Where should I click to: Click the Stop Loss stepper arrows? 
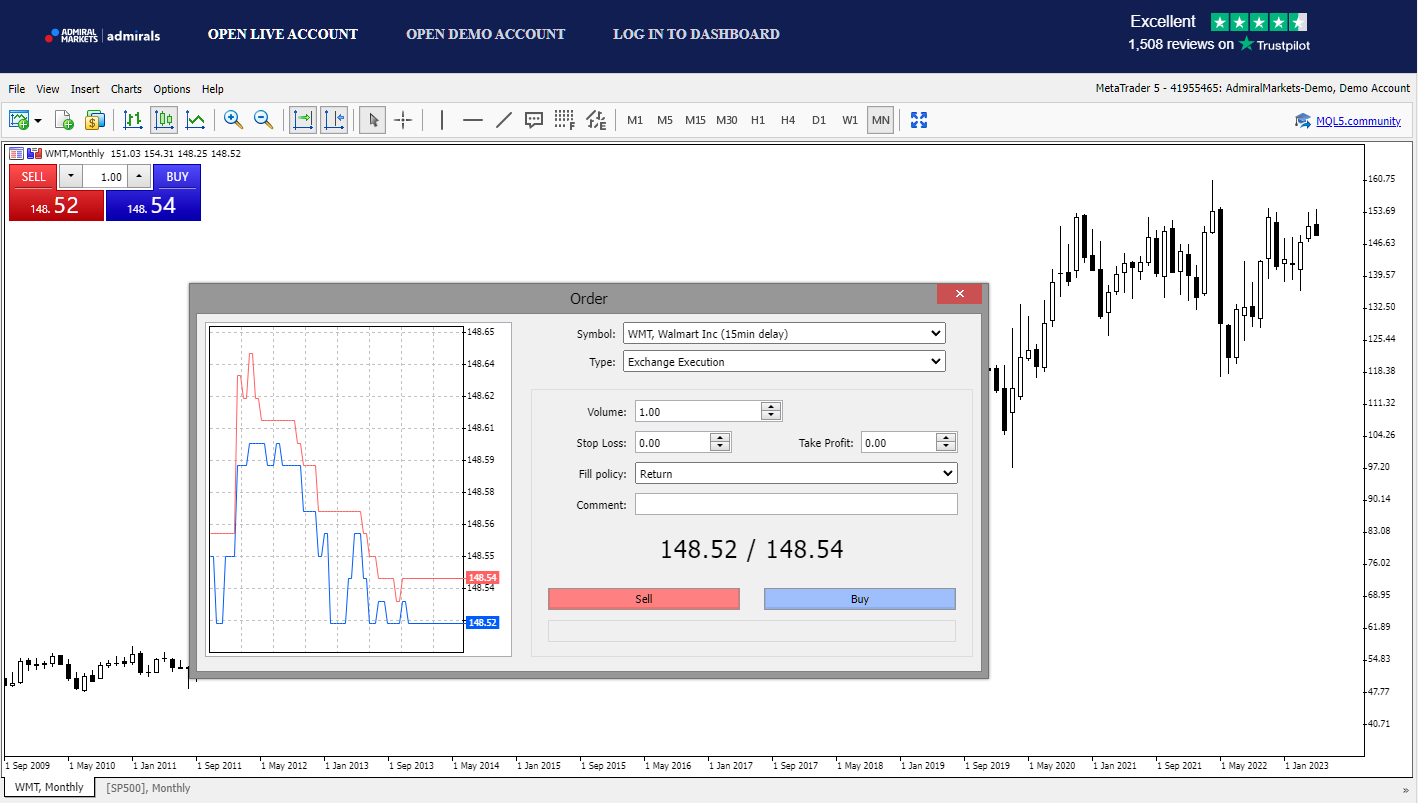coord(720,442)
